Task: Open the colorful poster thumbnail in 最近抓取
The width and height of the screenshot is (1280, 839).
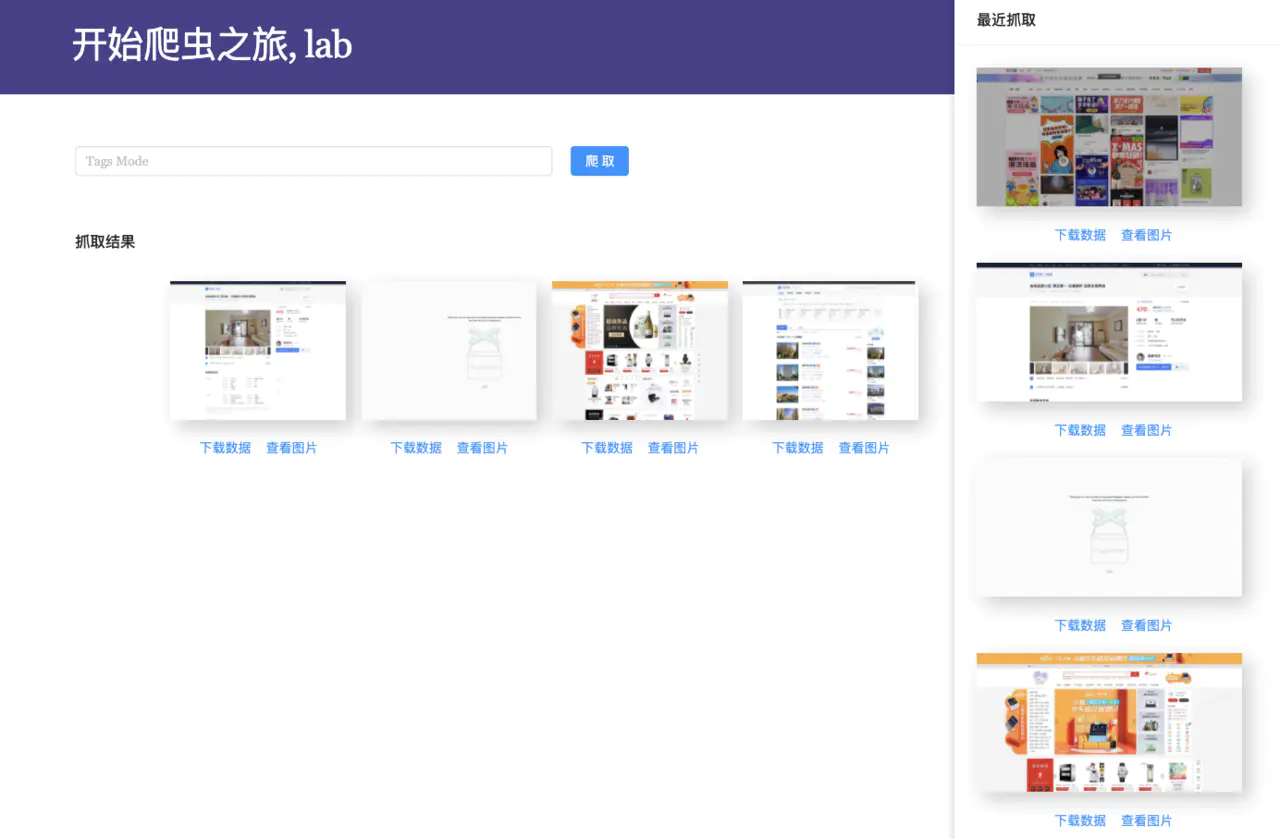Action: click(1109, 137)
